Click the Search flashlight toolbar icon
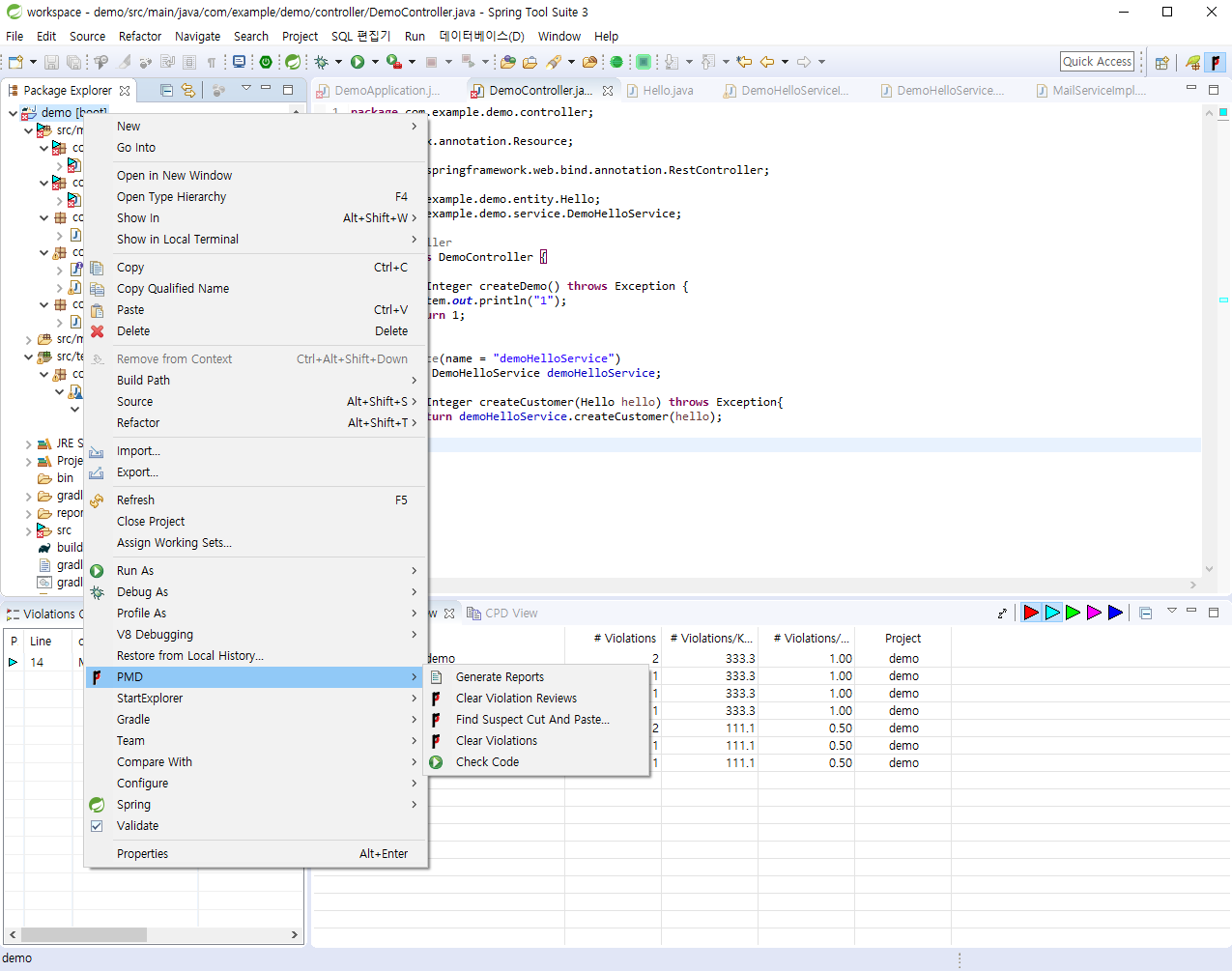Viewport: 1232px width, 971px height. coord(554,62)
